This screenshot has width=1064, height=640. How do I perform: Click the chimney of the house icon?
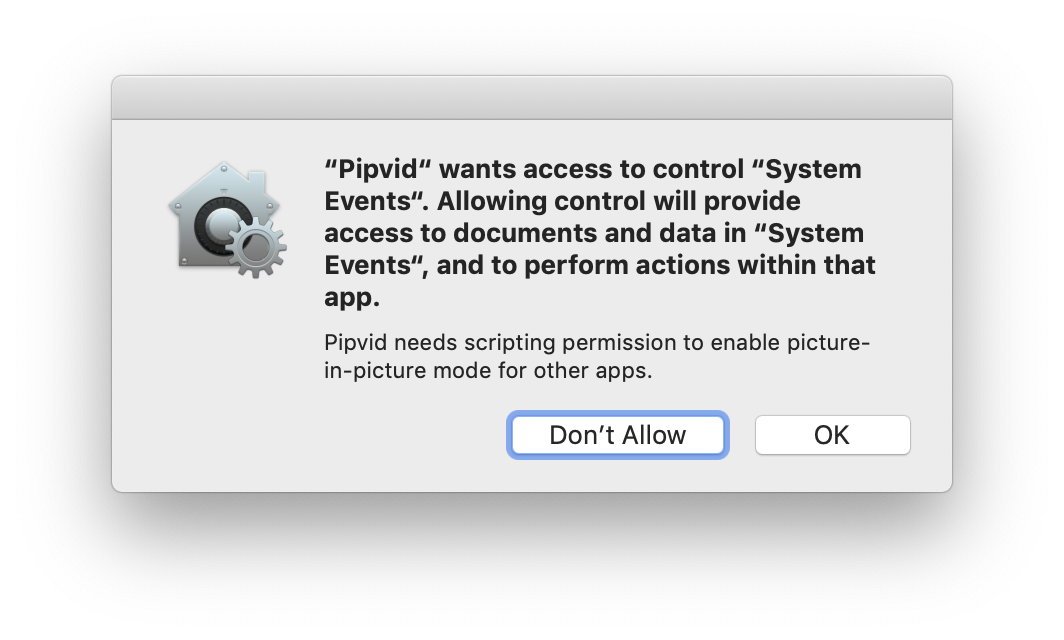256,182
